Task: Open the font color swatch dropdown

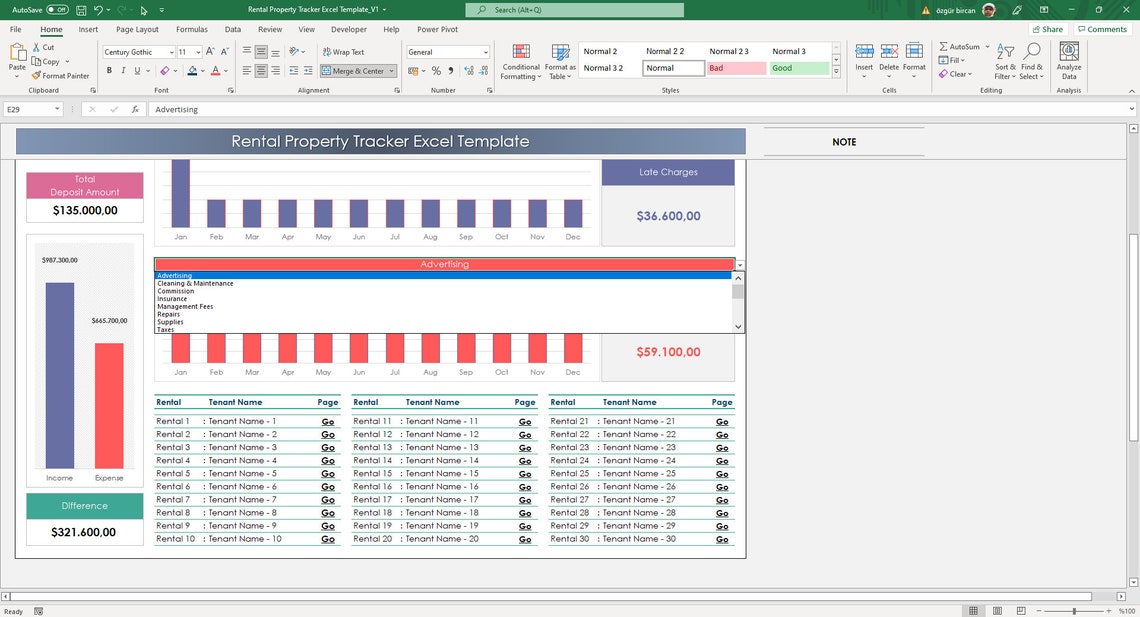Action: tap(226, 71)
